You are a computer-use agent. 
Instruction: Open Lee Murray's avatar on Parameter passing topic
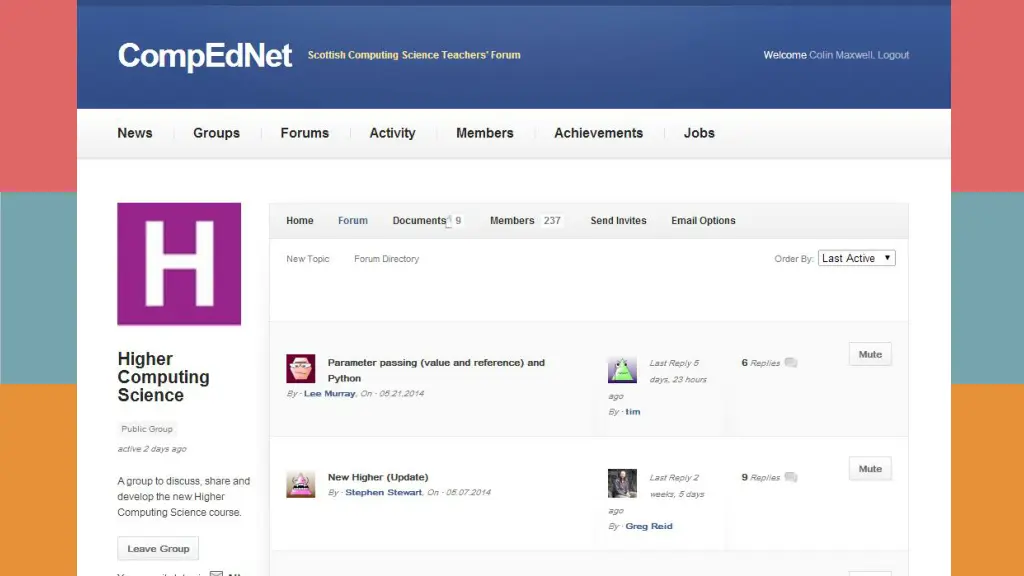[x=300, y=368]
